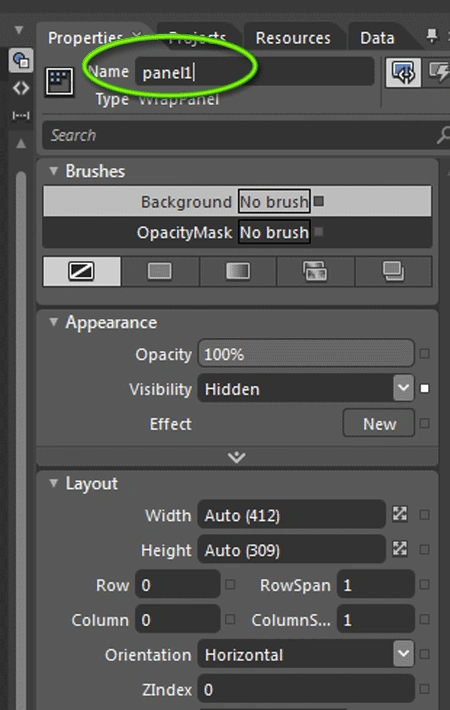Collapse the Brushes section
Viewport: 450px width, 710px height.
pos(54,171)
